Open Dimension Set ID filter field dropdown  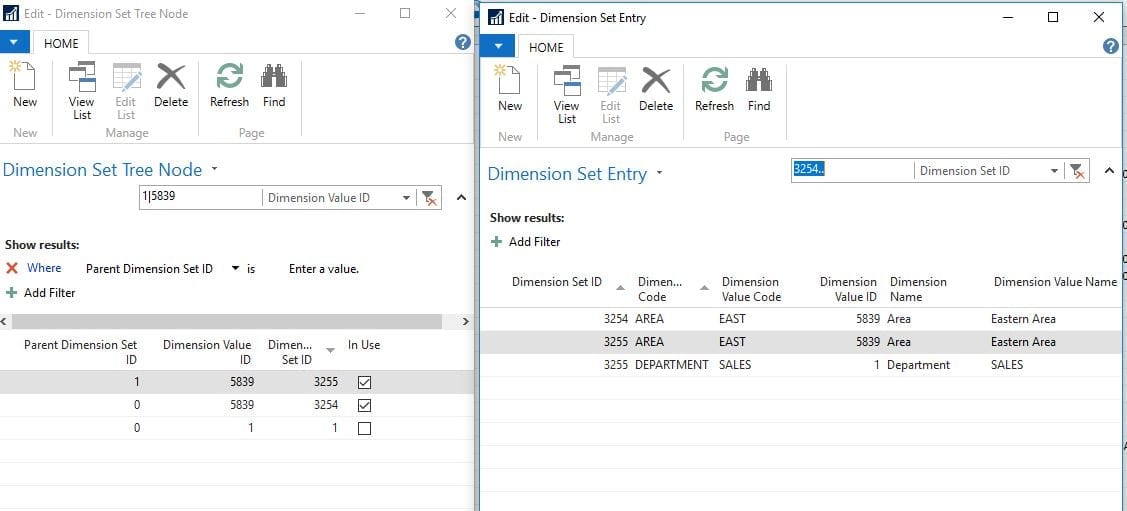1054,171
